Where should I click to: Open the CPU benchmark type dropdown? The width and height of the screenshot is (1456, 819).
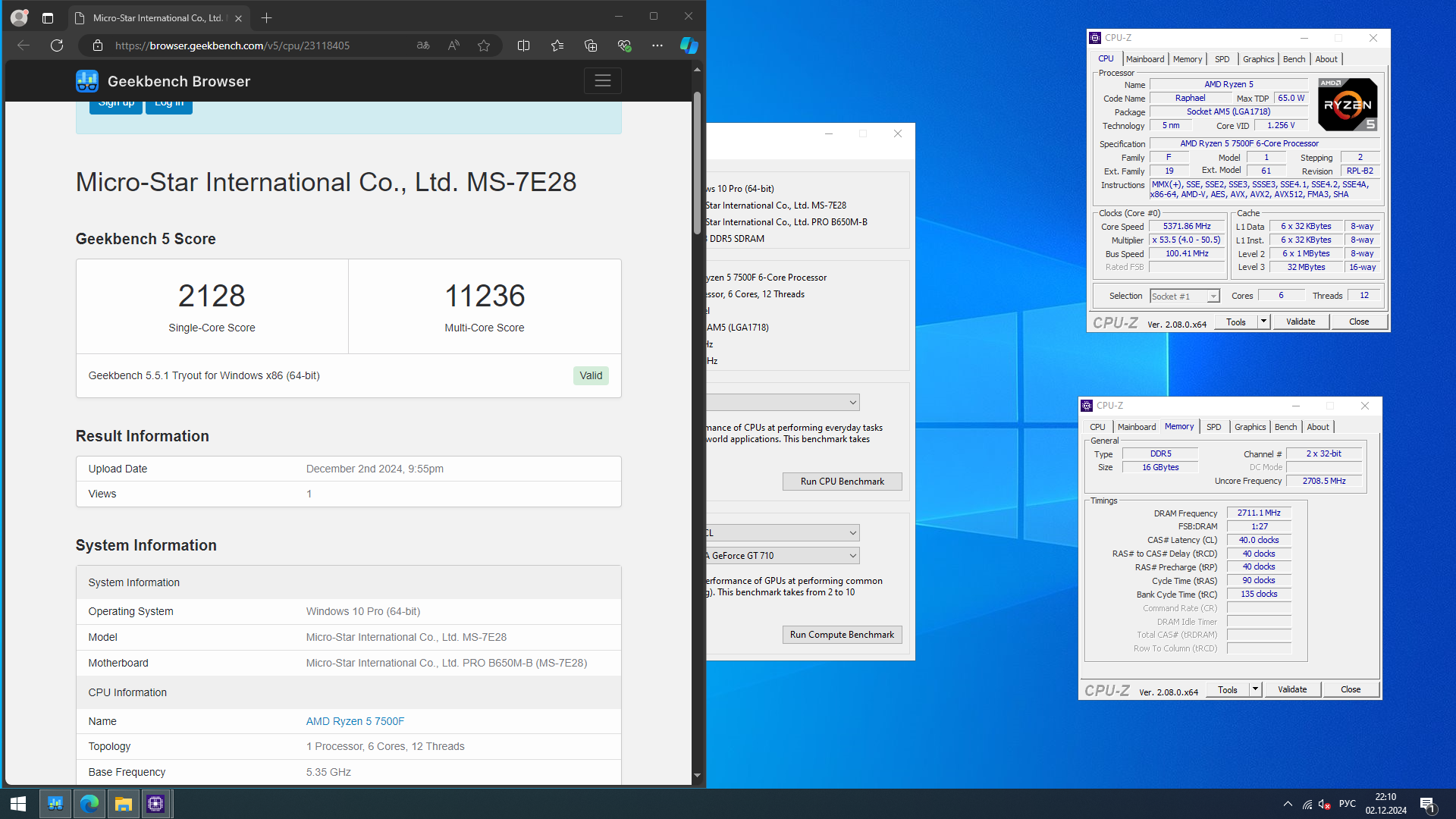(x=783, y=403)
